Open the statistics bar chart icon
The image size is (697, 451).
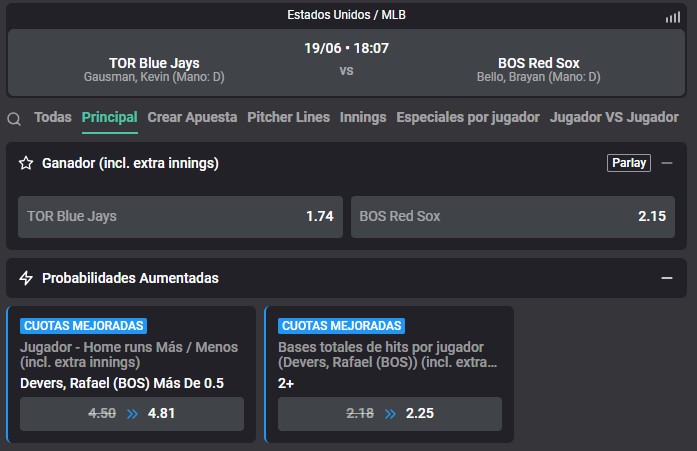[x=673, y=17]
